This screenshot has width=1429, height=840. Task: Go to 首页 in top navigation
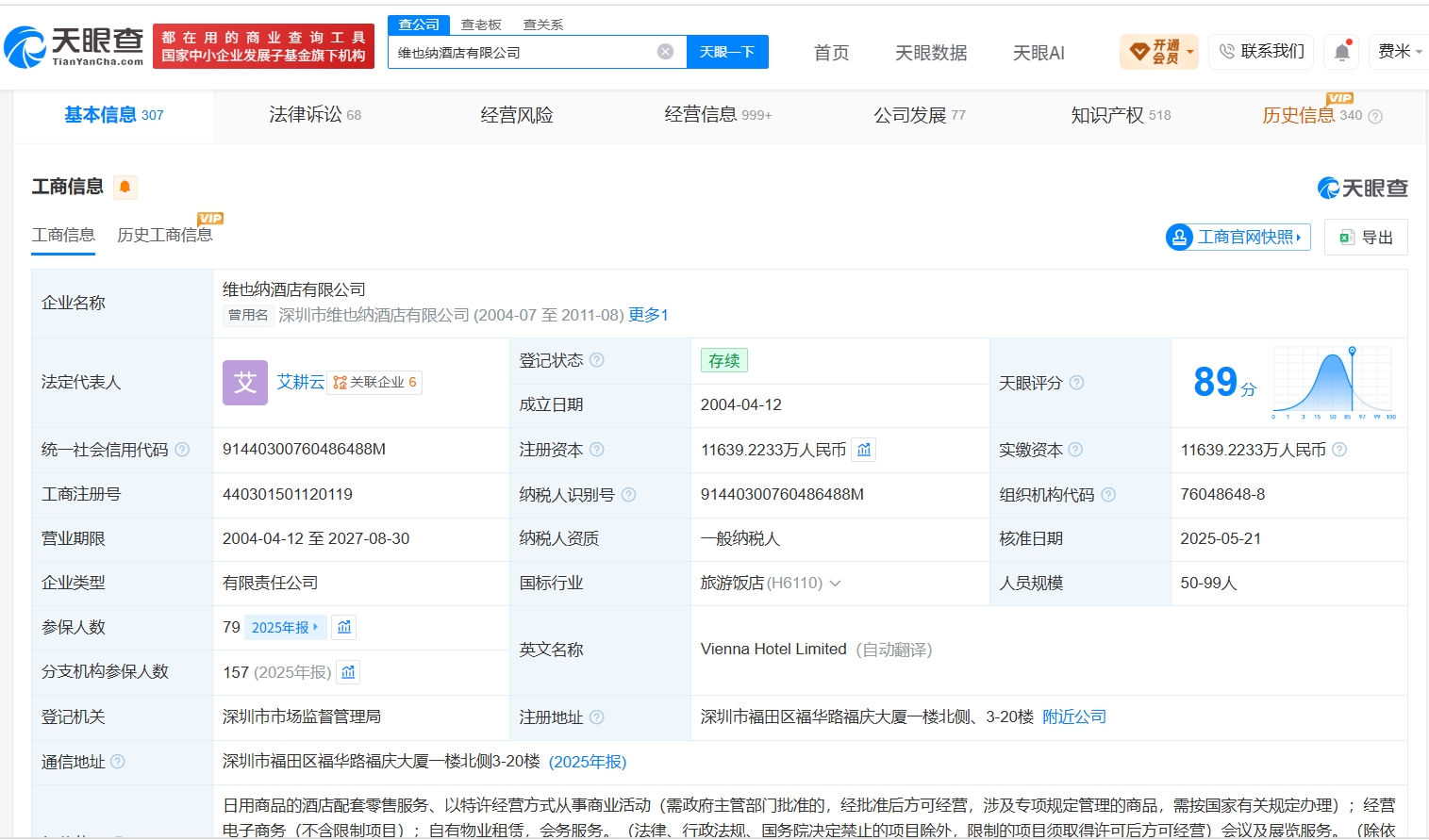point(831,53)
